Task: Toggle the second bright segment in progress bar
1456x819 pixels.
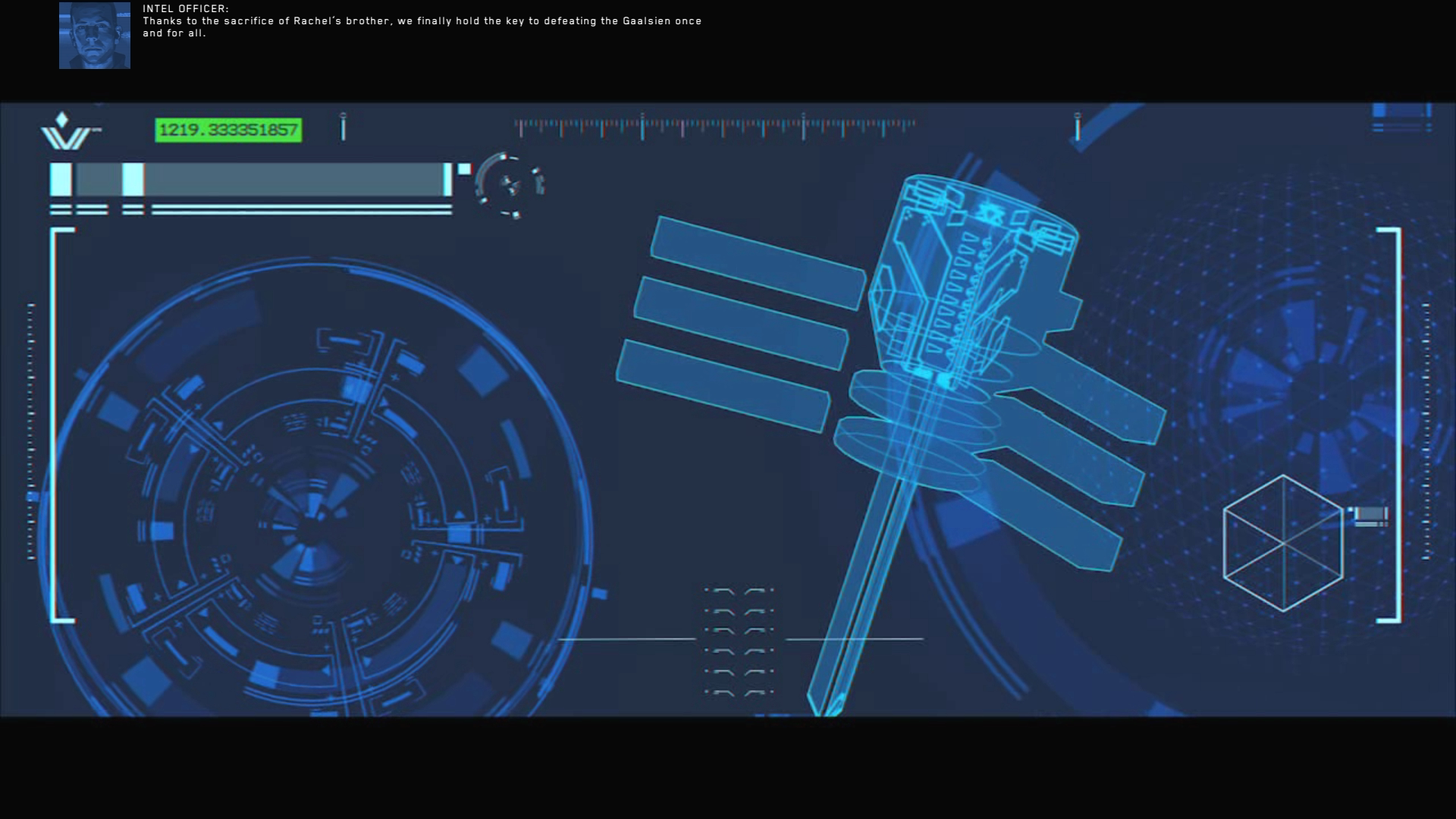Action: click(x=133, y=180)
